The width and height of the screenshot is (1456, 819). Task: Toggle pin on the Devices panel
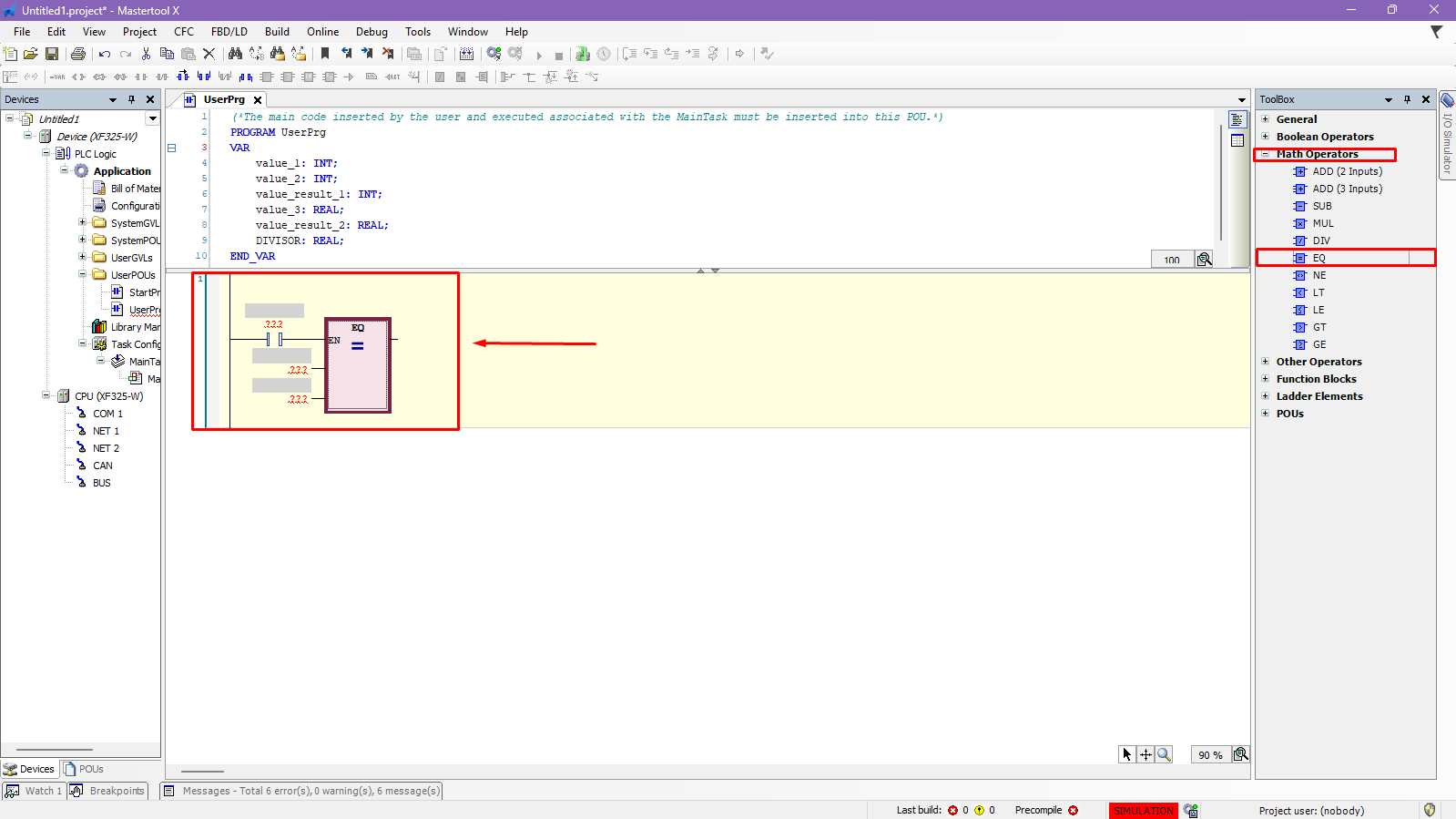[x=131, y=99]
